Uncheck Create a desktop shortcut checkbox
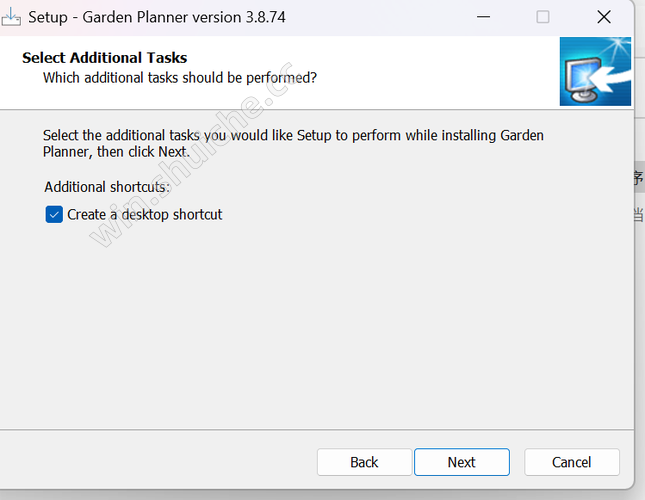 [54, 215]
